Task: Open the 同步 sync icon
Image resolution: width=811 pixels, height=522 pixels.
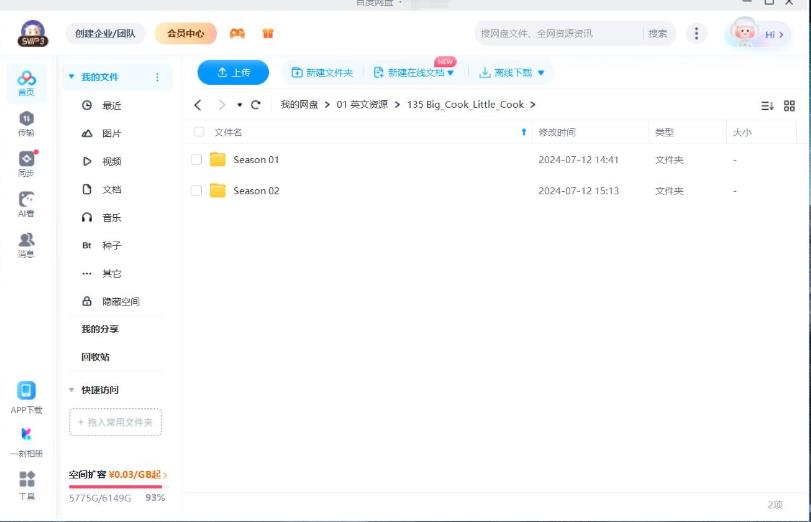Action: (26, 163)
